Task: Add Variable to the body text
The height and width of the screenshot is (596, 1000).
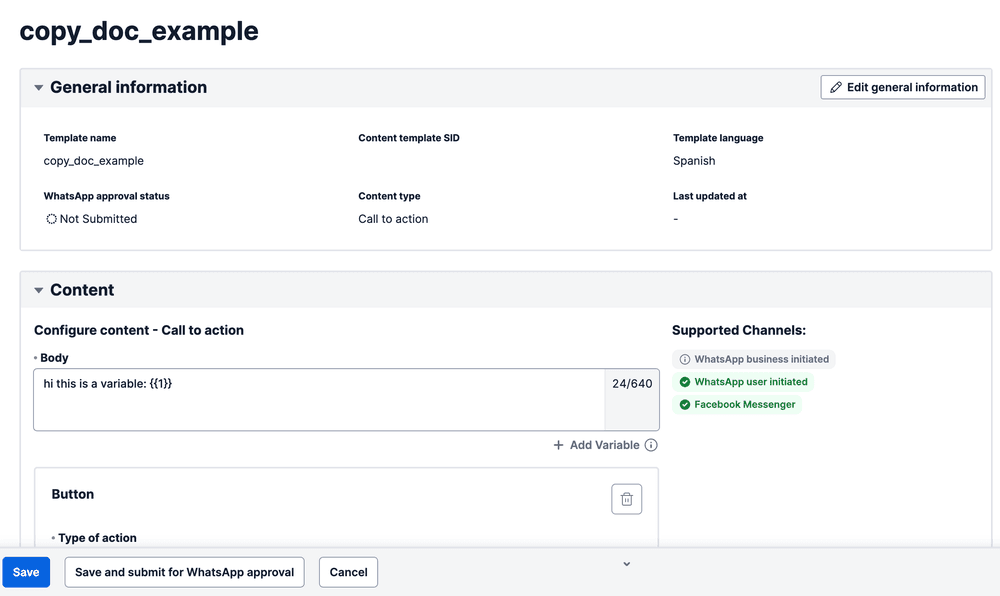Action: (x=596, y=445)
